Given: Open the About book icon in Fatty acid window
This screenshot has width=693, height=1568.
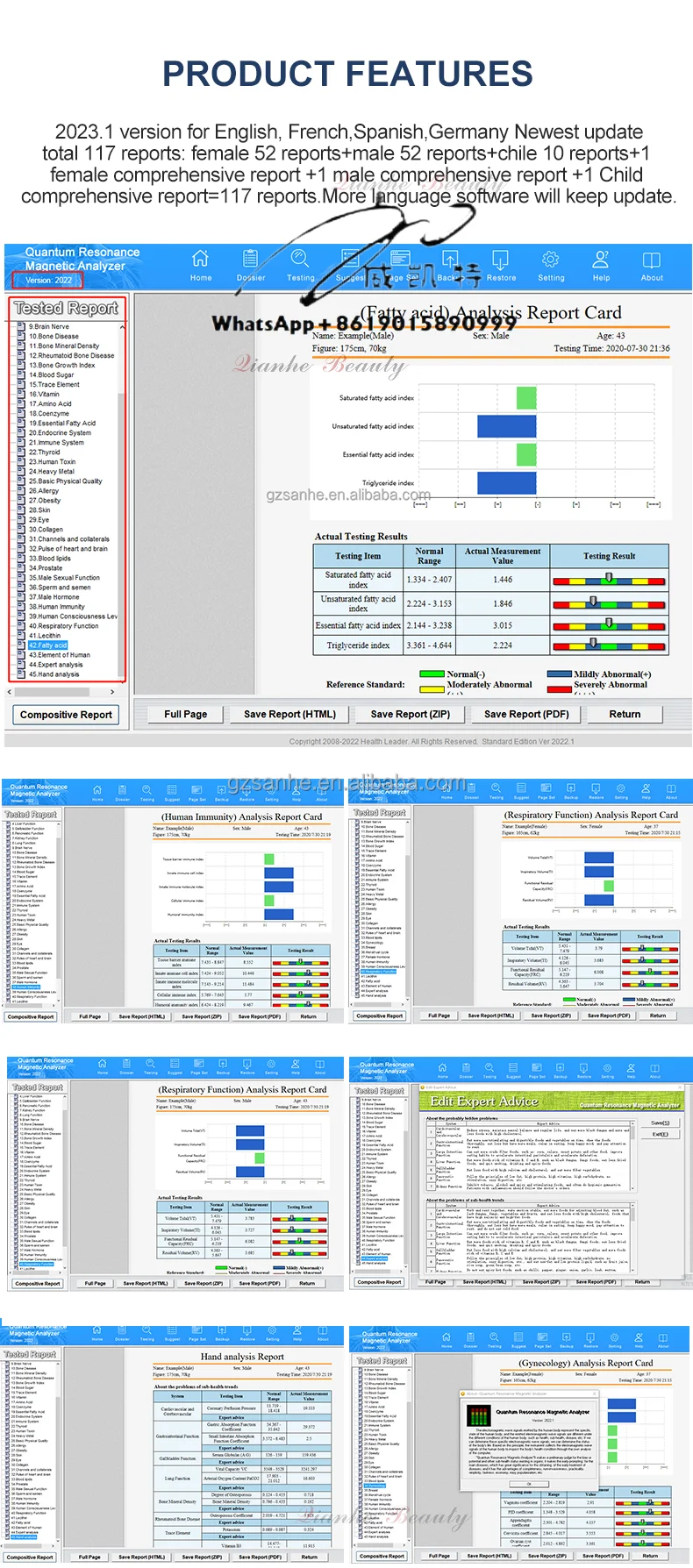Looking at the screenshot, I should click(652, 265).
